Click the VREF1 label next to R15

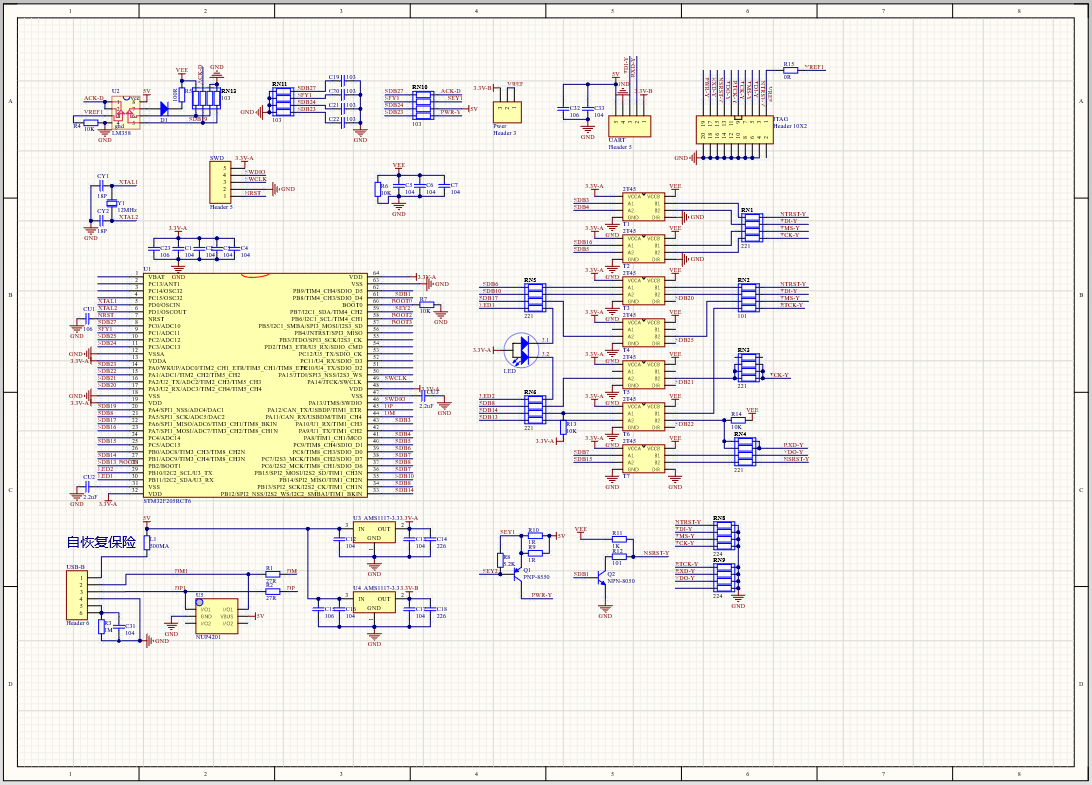[x=814, y=67]
